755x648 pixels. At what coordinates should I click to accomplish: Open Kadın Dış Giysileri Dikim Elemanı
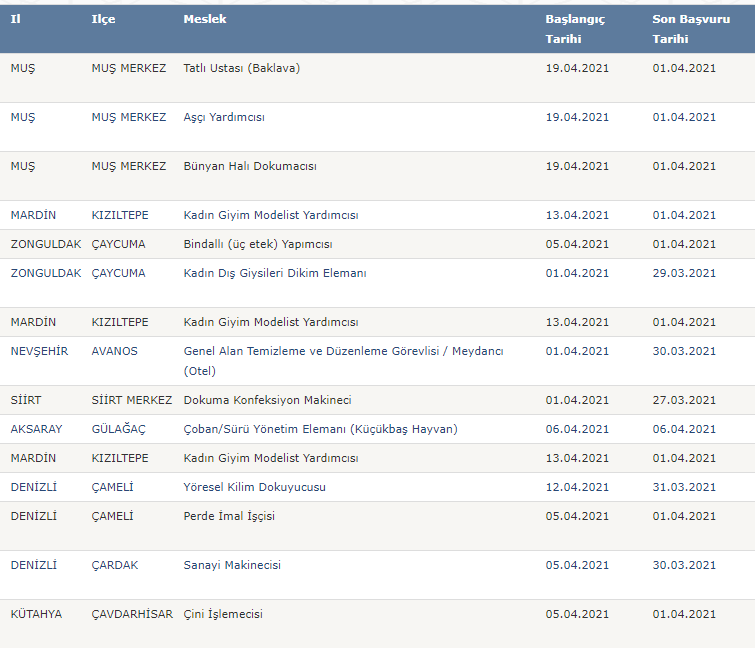[275, 273]
